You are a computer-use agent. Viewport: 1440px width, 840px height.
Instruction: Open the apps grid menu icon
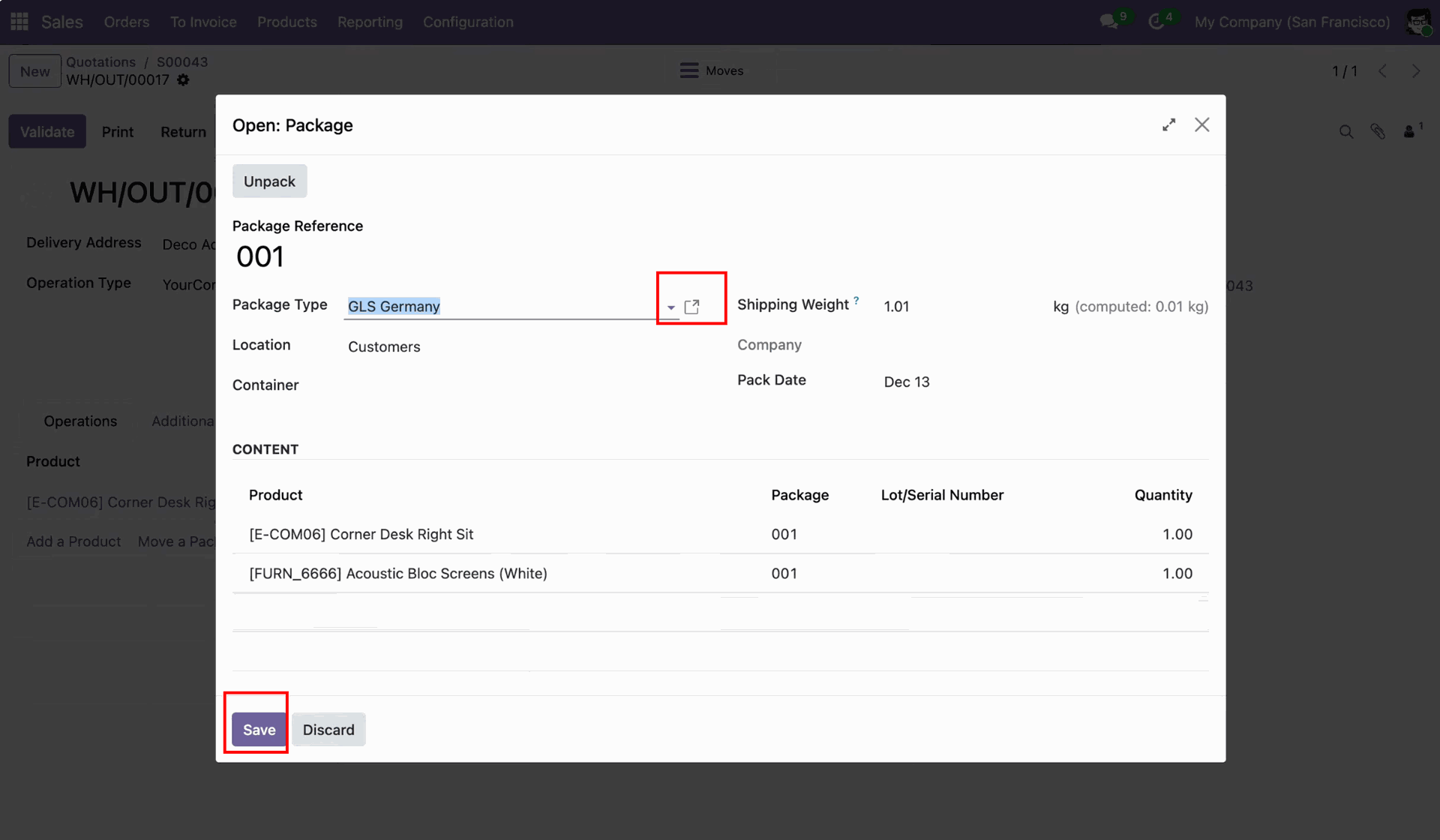[19, 22]
